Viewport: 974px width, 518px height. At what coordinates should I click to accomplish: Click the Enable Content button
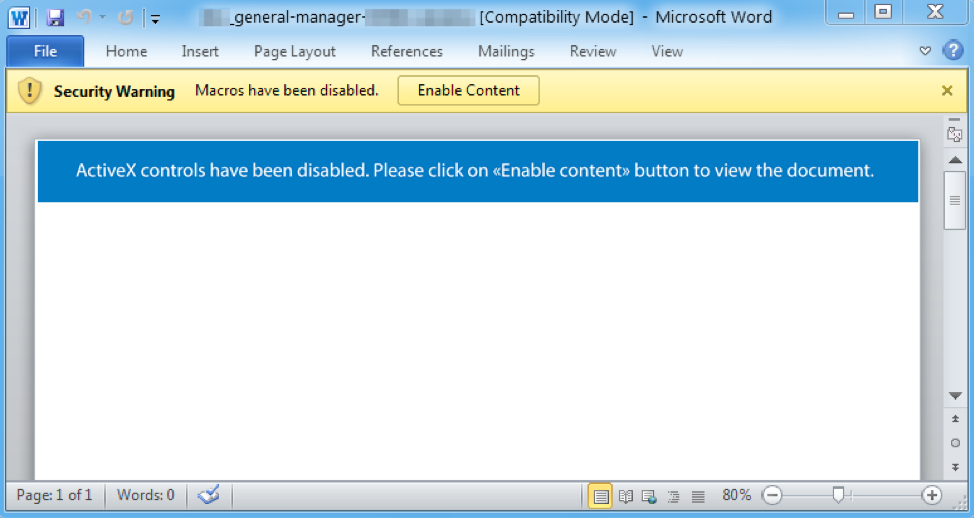coord(468,91)
